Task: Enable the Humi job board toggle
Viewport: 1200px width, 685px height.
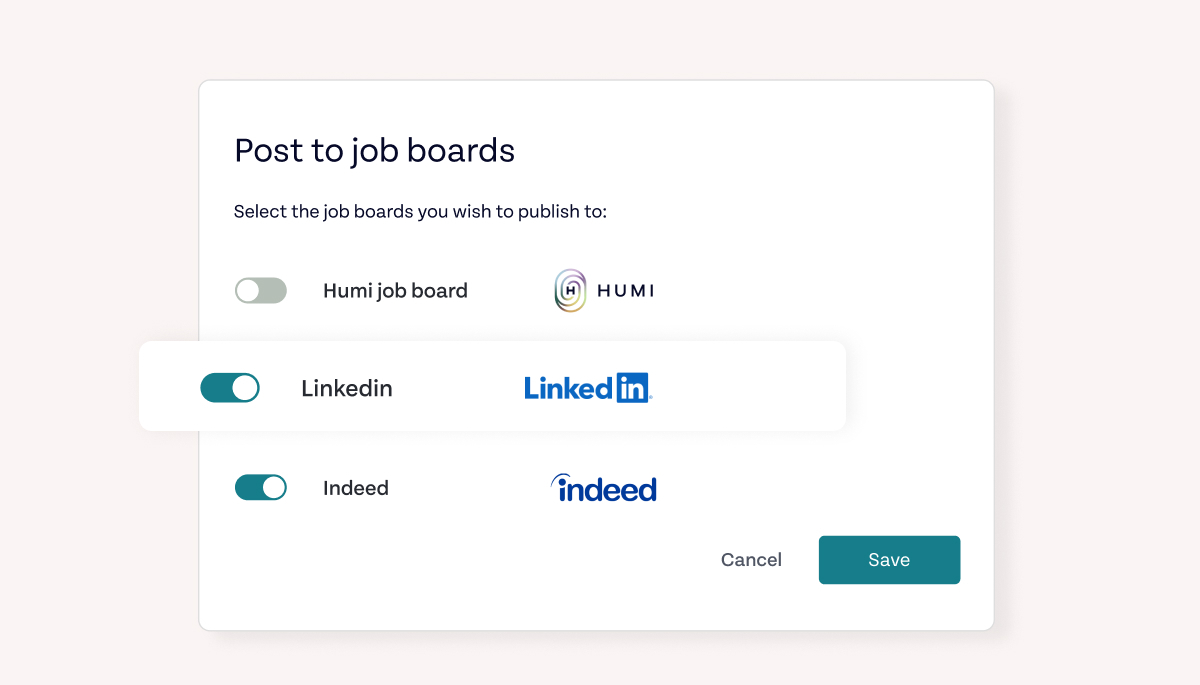Action: point(260,290)
